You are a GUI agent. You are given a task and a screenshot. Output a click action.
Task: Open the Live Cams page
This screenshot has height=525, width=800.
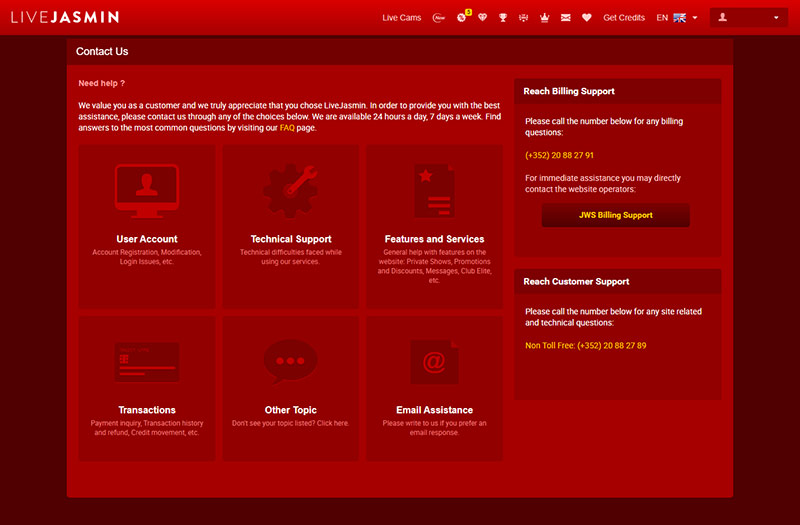[402, 18]
